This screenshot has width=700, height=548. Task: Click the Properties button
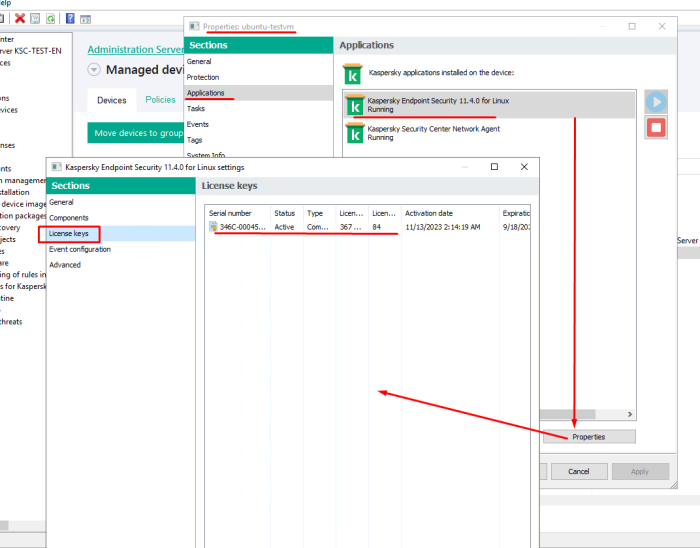pyautogui.click(x=589, y=437)
